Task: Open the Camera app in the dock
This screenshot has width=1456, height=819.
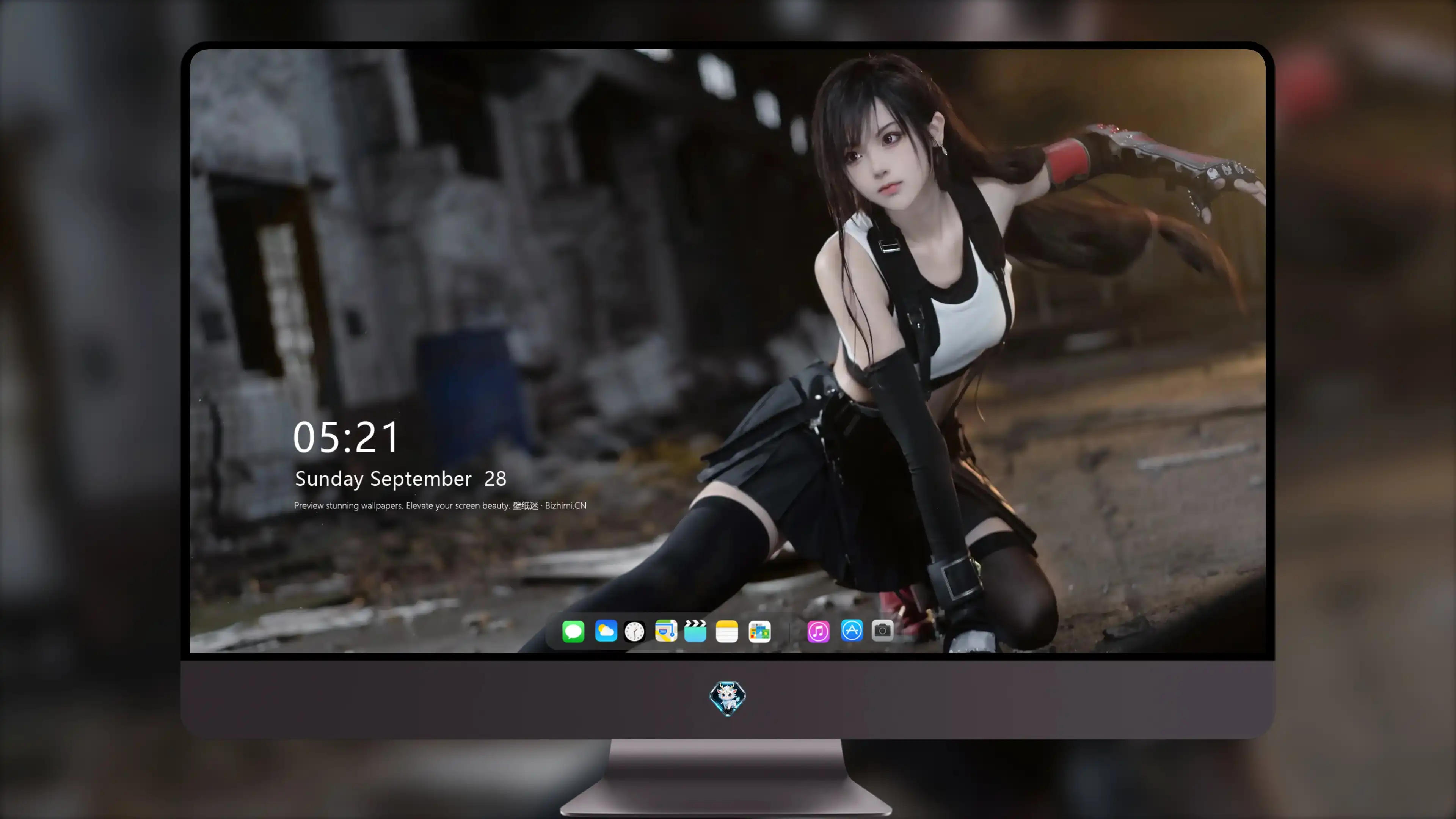Action: 882,631
